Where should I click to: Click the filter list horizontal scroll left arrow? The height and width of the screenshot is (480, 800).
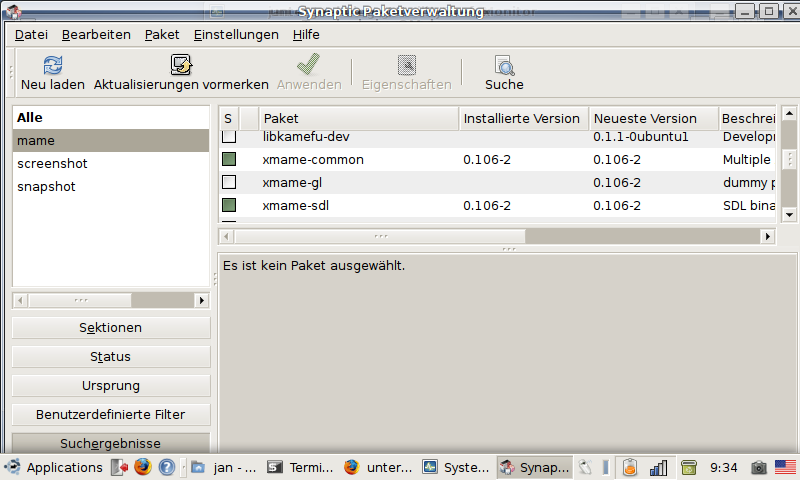tap(20, 300)
